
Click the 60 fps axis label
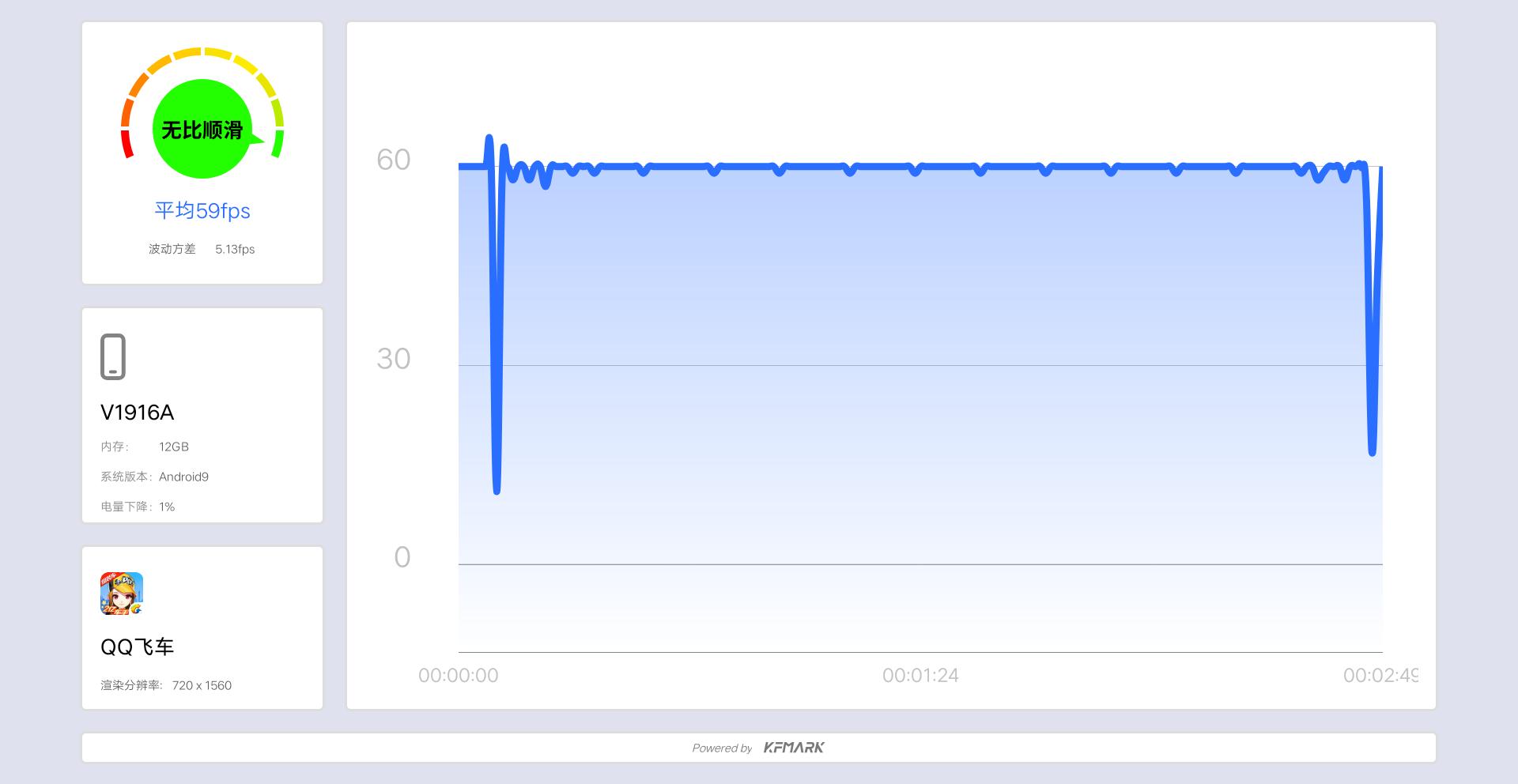point(393,160)
